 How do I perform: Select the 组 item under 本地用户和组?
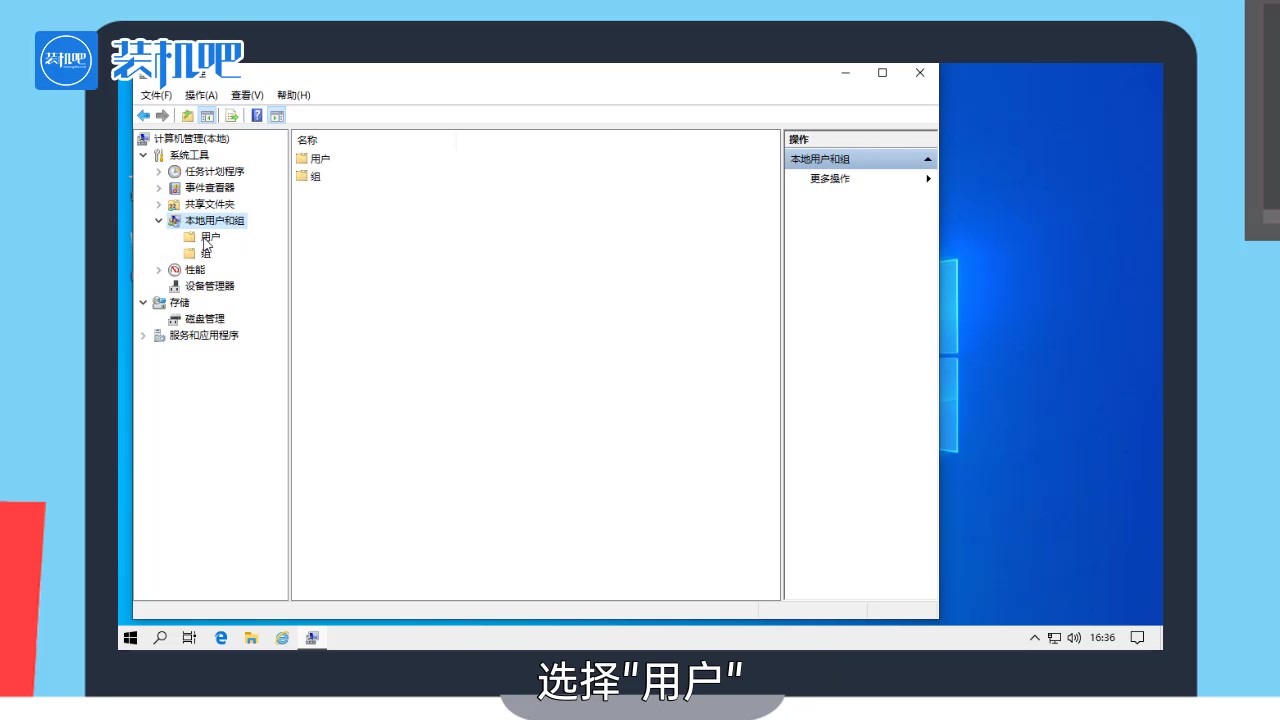[205, 253]
